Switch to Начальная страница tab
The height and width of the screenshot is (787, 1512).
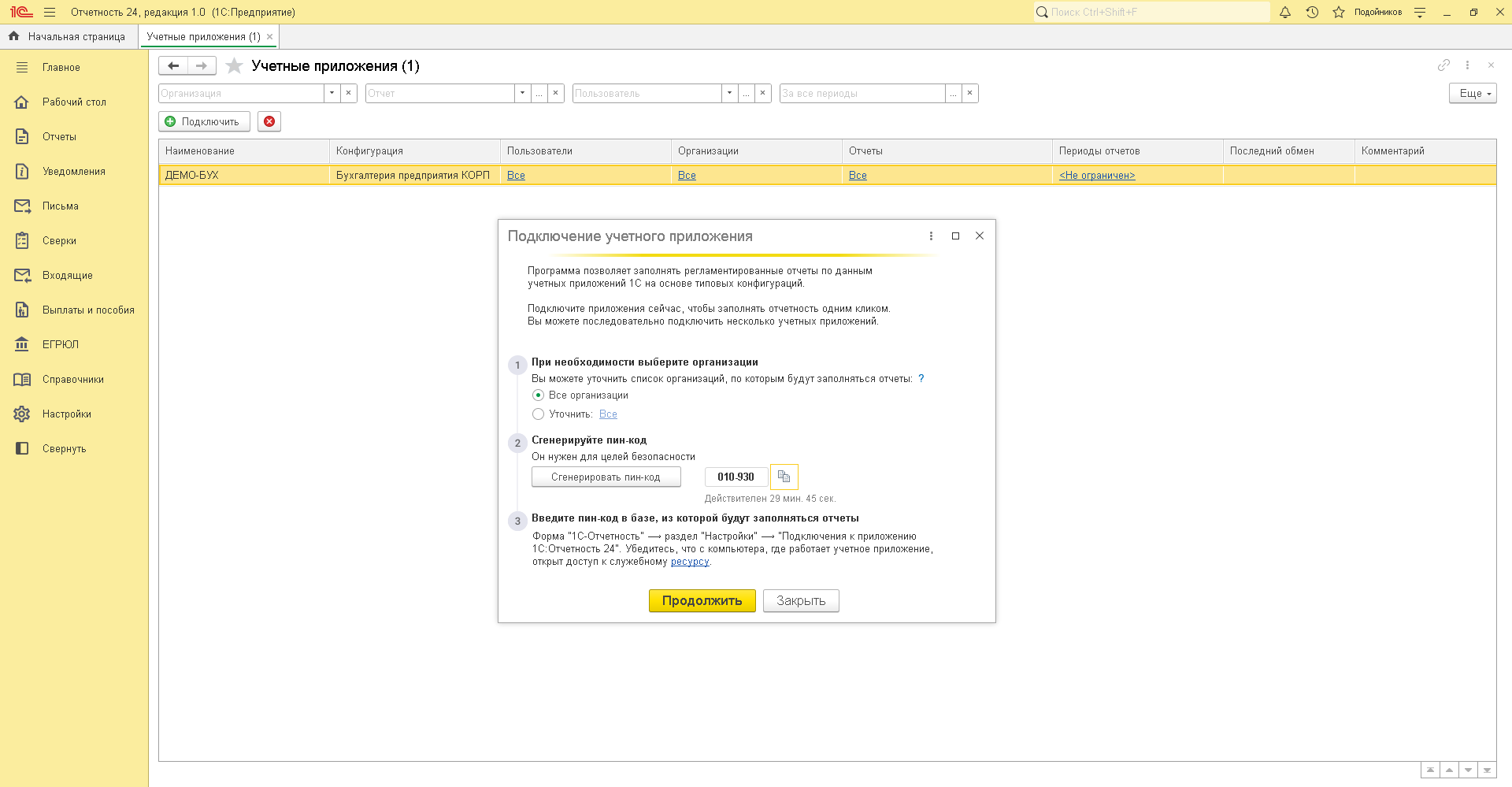69,36
